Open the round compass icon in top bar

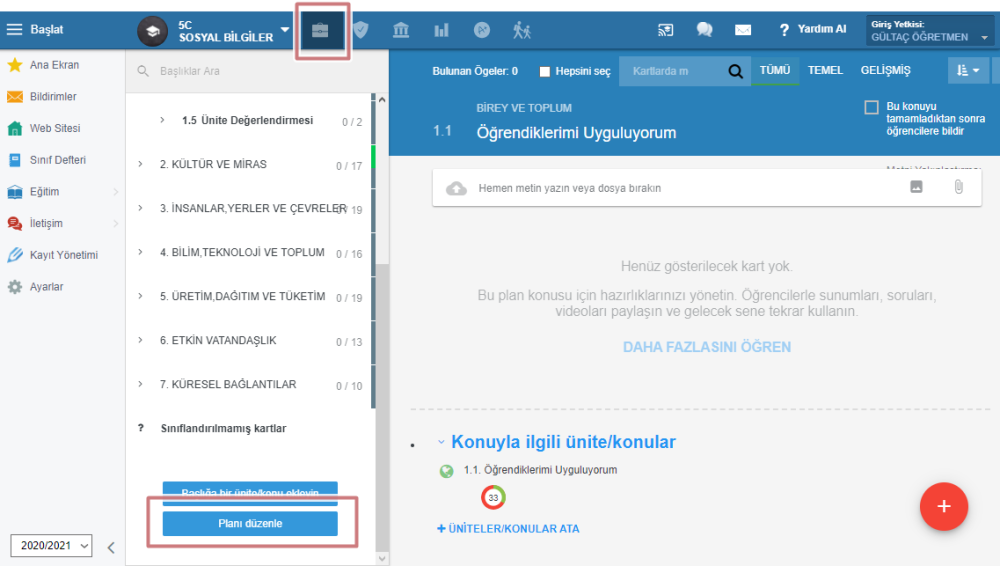pyautogui.click(x=482, y=29)
